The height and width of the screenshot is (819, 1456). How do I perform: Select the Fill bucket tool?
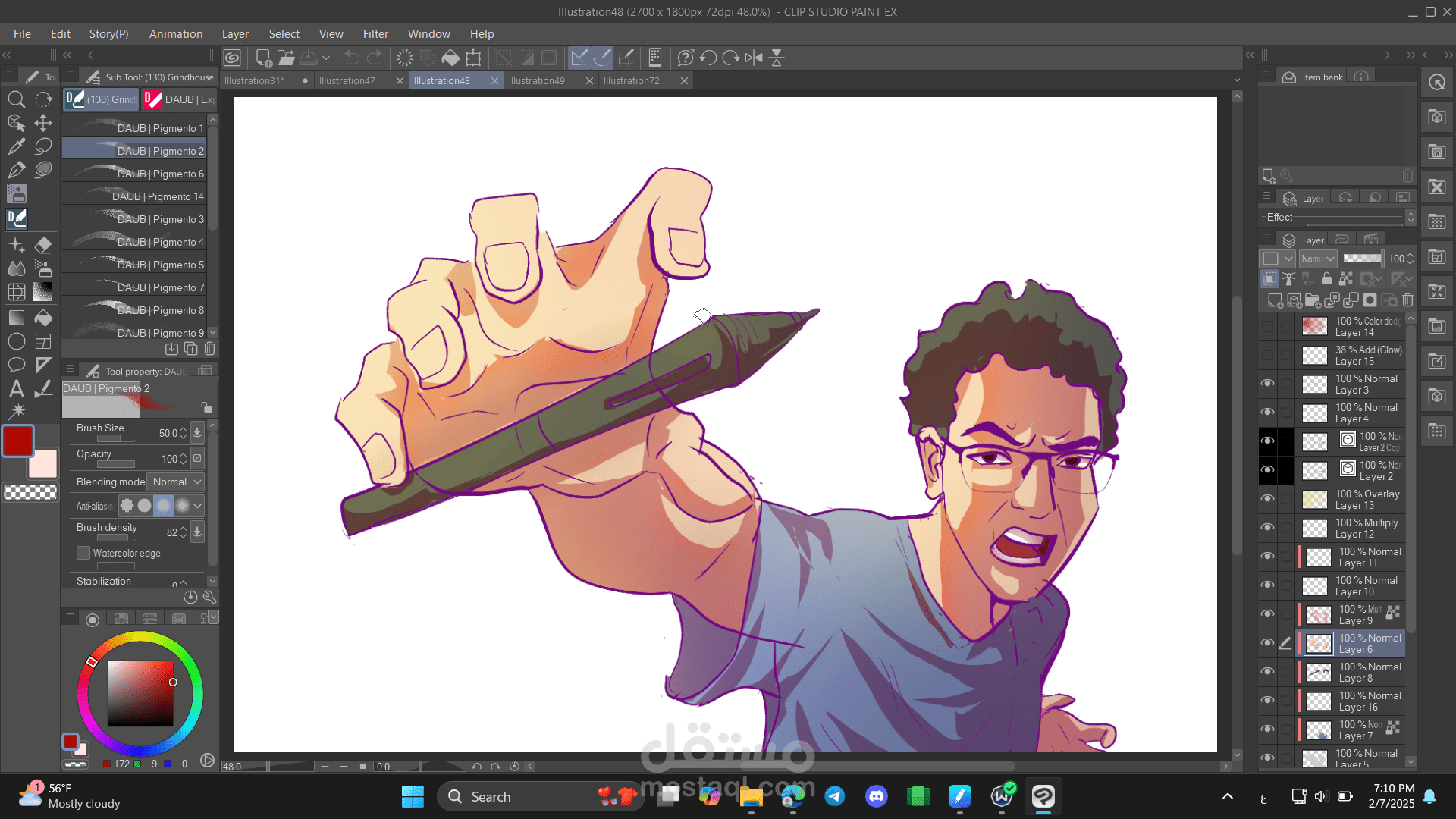[x=43, y=318]
